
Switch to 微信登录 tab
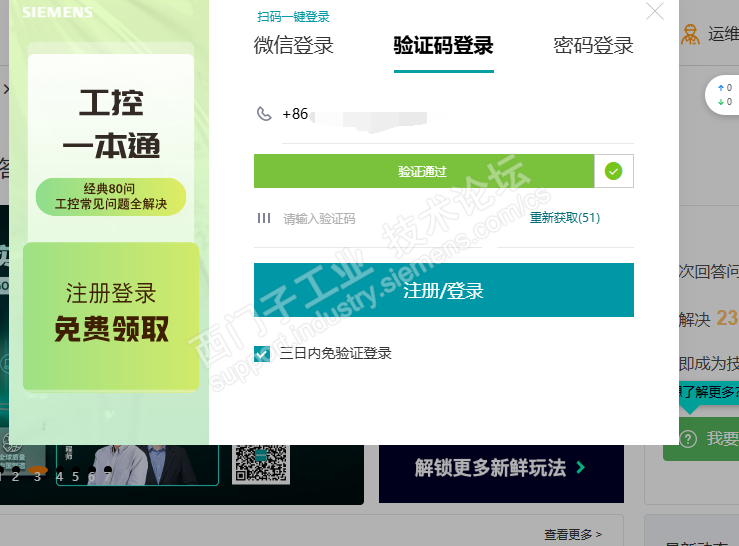[294, 46]
